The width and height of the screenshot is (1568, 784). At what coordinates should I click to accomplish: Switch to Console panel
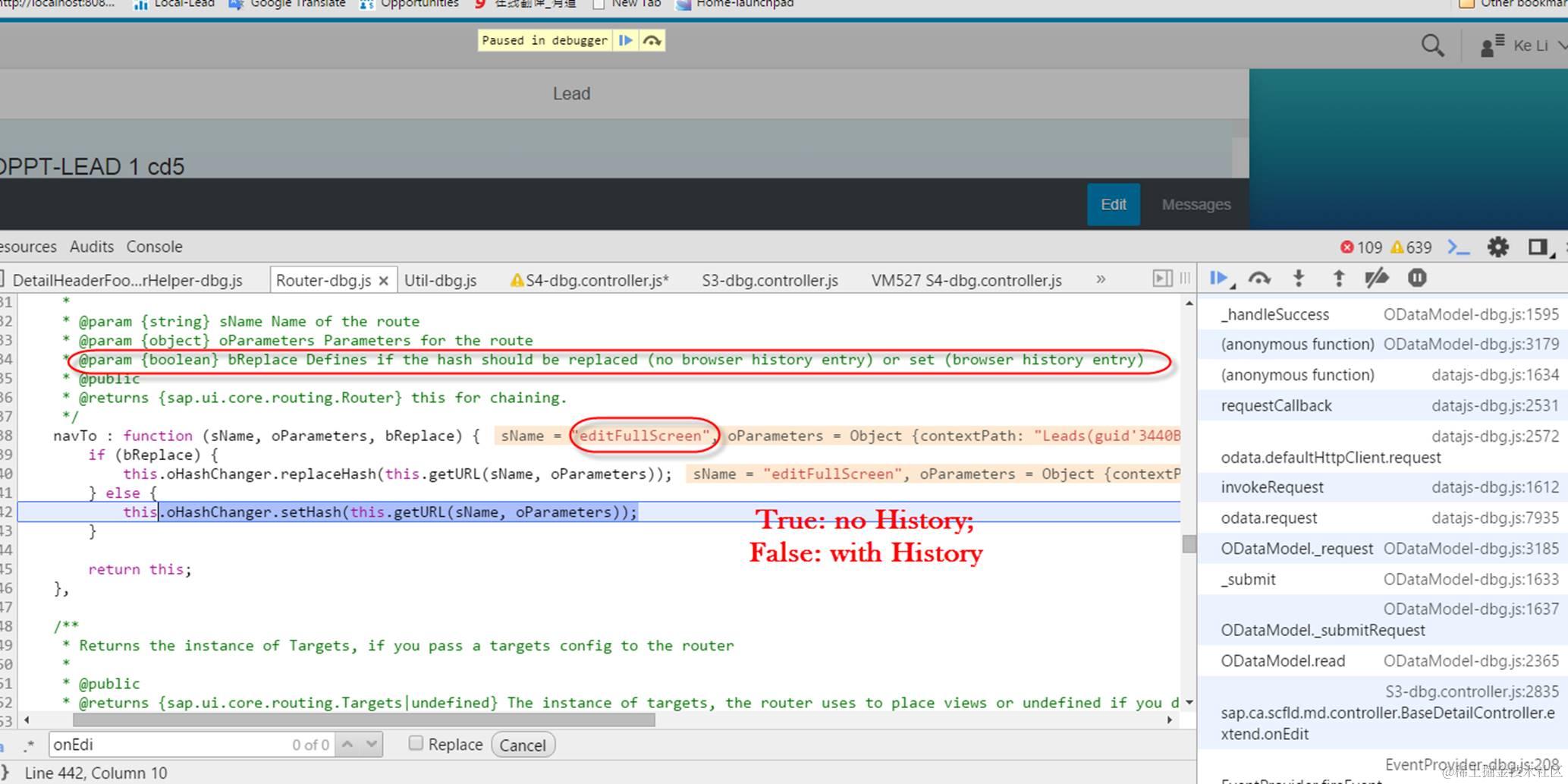[x=154, y=247]
